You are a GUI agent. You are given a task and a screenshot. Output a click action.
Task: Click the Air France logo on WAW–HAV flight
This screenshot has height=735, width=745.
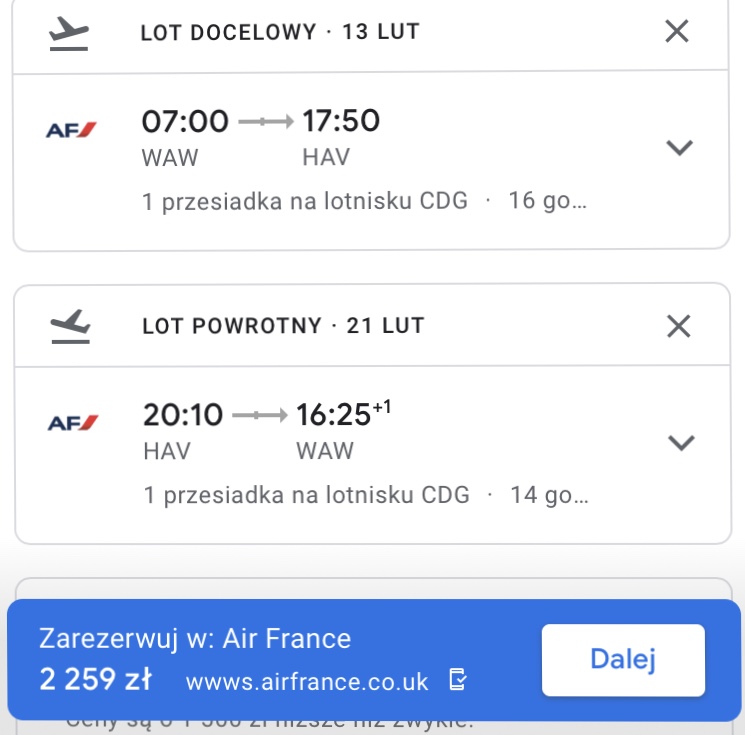tap(71, 130)
